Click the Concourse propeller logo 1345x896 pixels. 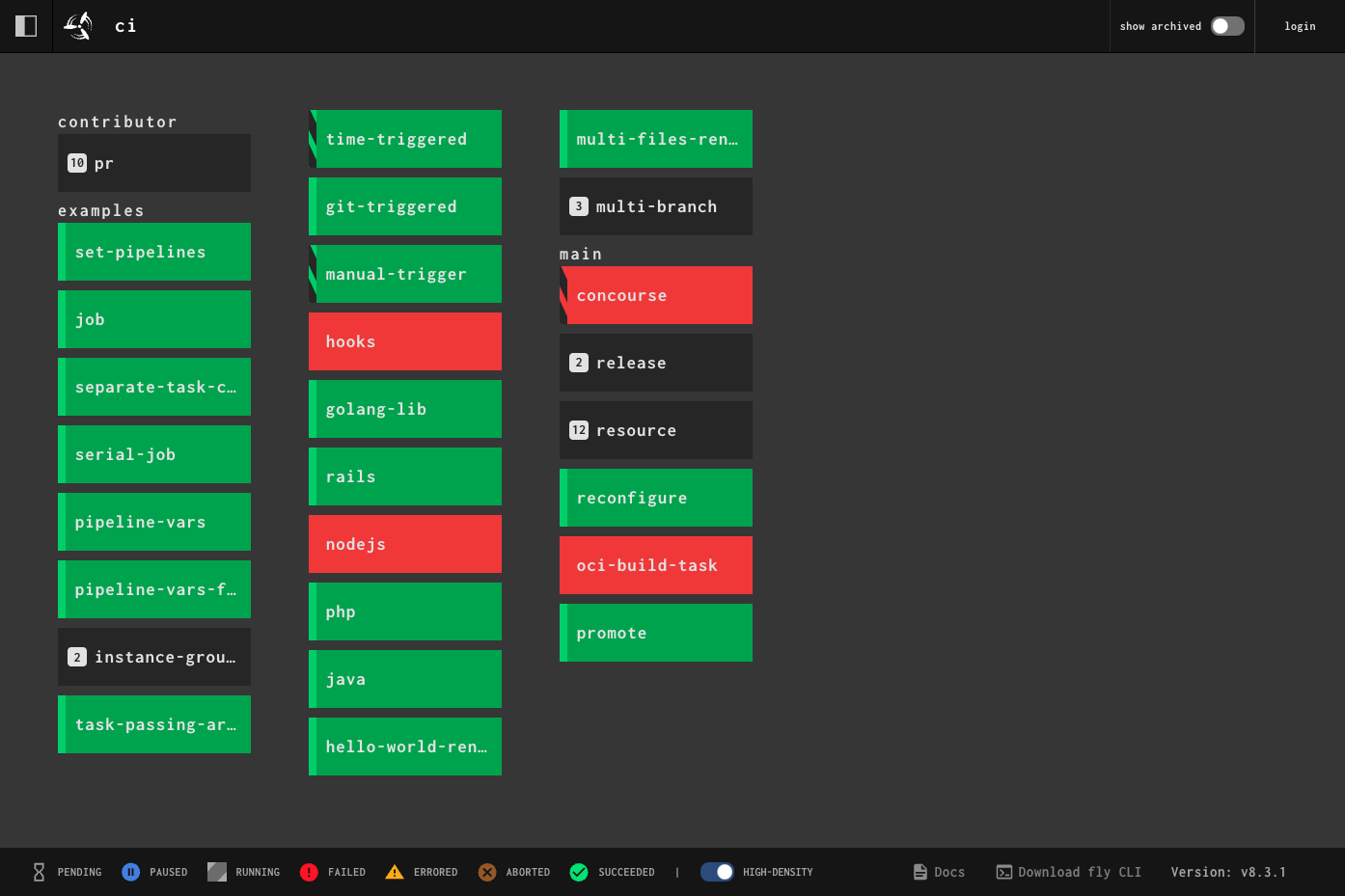pos(78,26)
